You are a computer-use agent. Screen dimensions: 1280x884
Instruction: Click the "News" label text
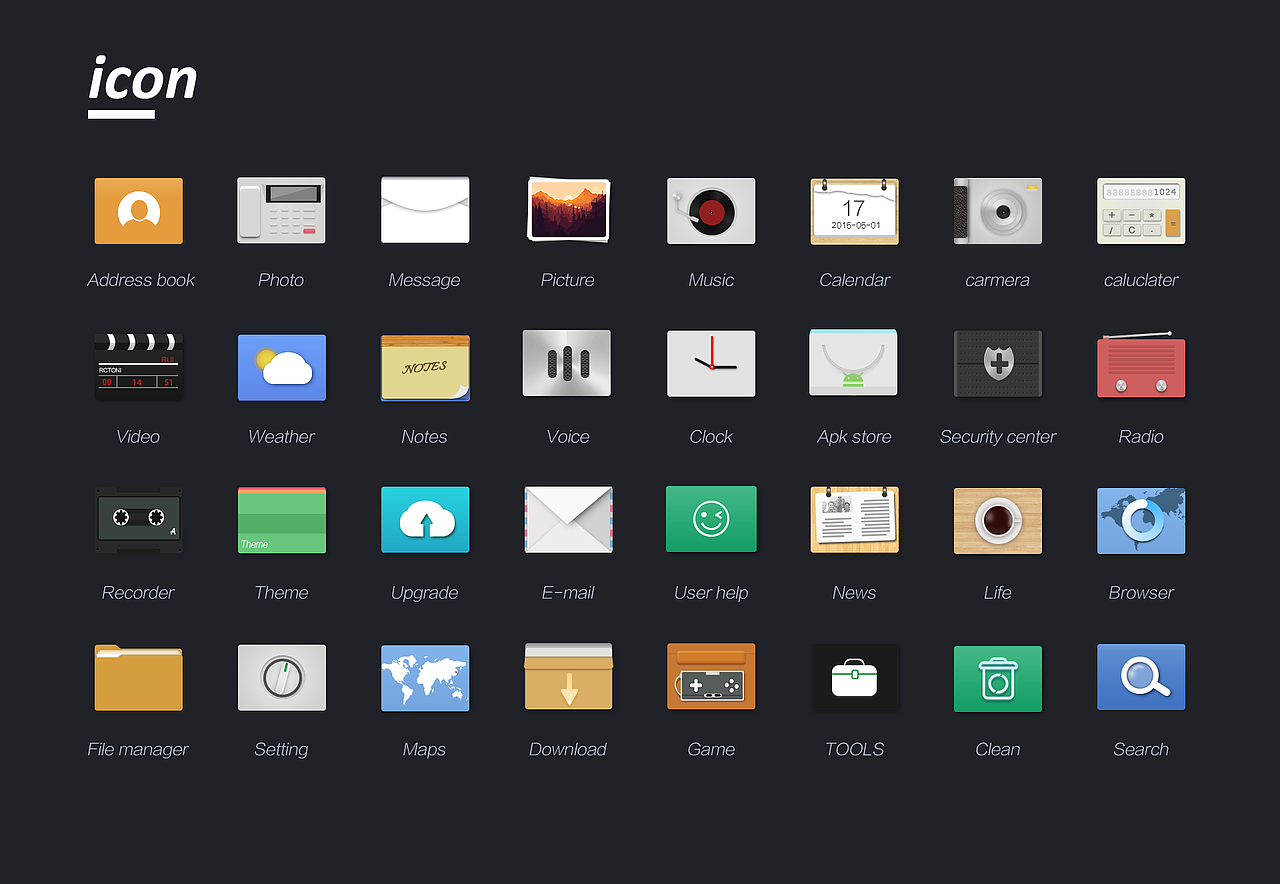click(x=854, y=593)
